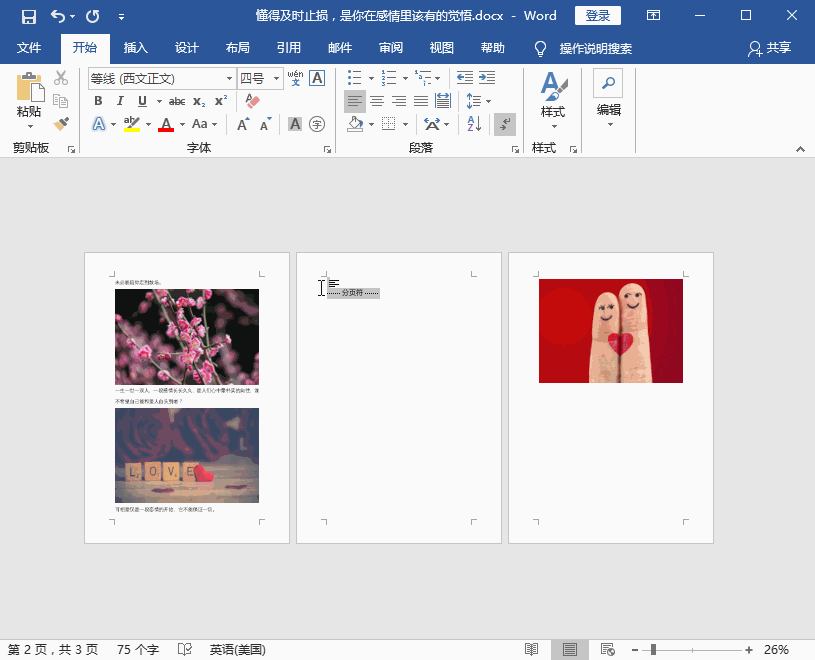Expand the bullets list dropdown arrow
Screen dimensions: 815x660
point(371,78)
